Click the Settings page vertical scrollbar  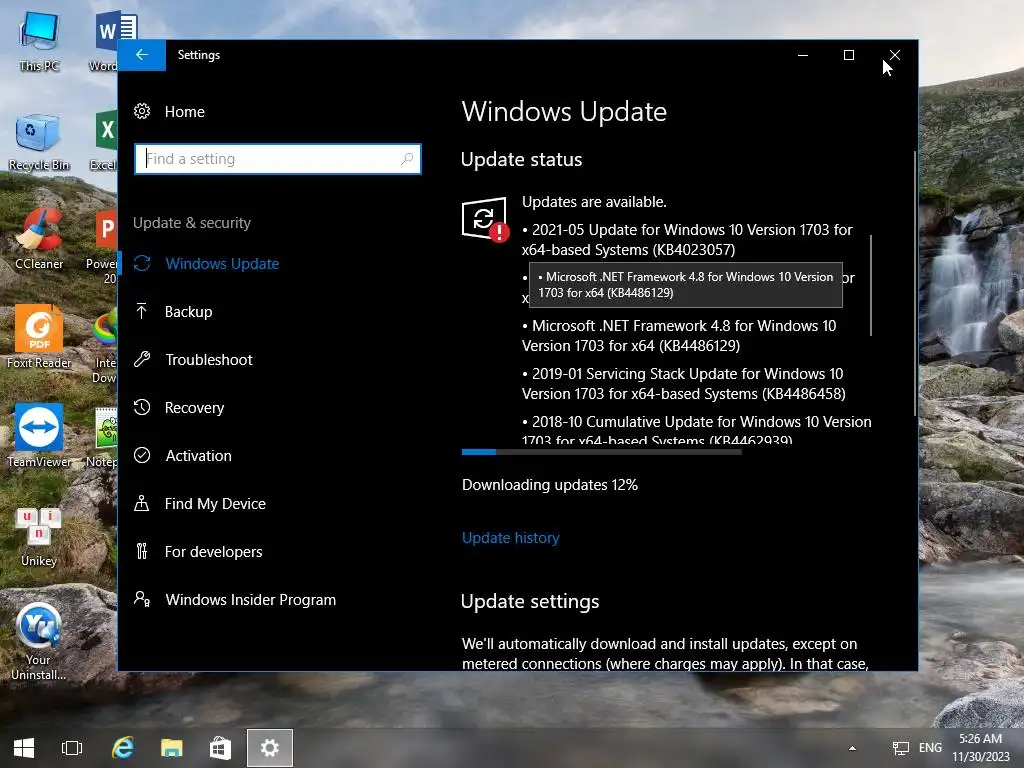914,283
